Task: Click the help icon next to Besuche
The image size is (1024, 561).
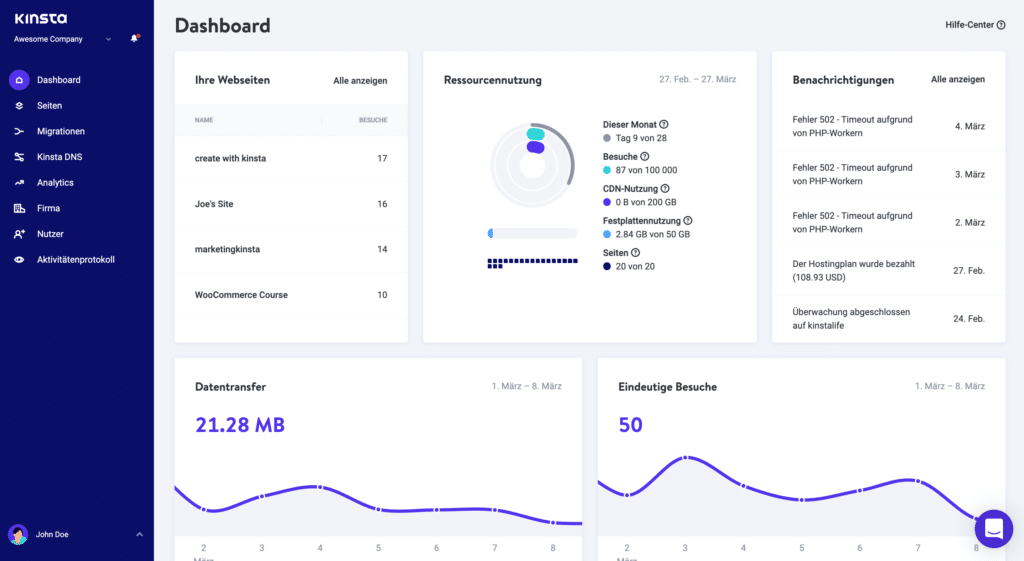Action: click(644, 157)
